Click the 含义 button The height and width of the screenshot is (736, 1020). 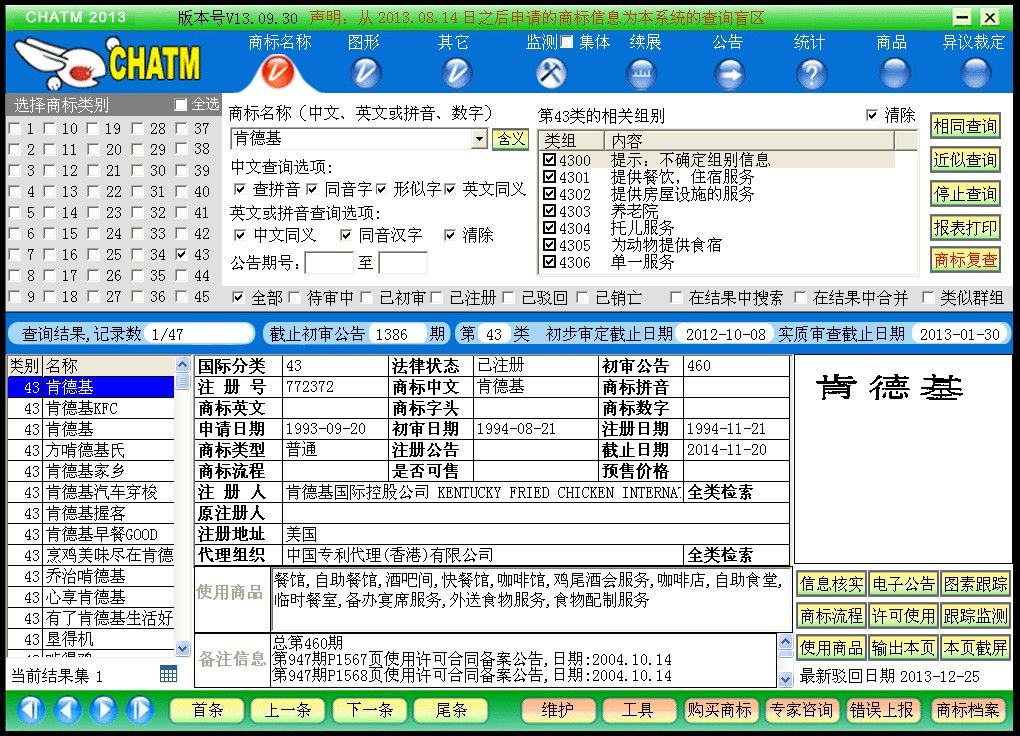pyautogui.click(x=511, y=139)
